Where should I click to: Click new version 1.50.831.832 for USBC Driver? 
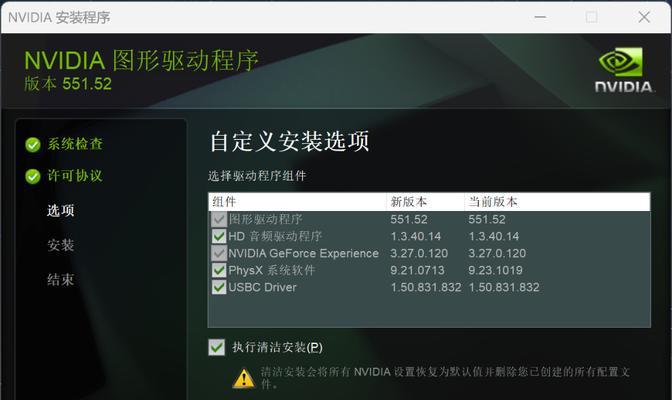click(426, 287)
